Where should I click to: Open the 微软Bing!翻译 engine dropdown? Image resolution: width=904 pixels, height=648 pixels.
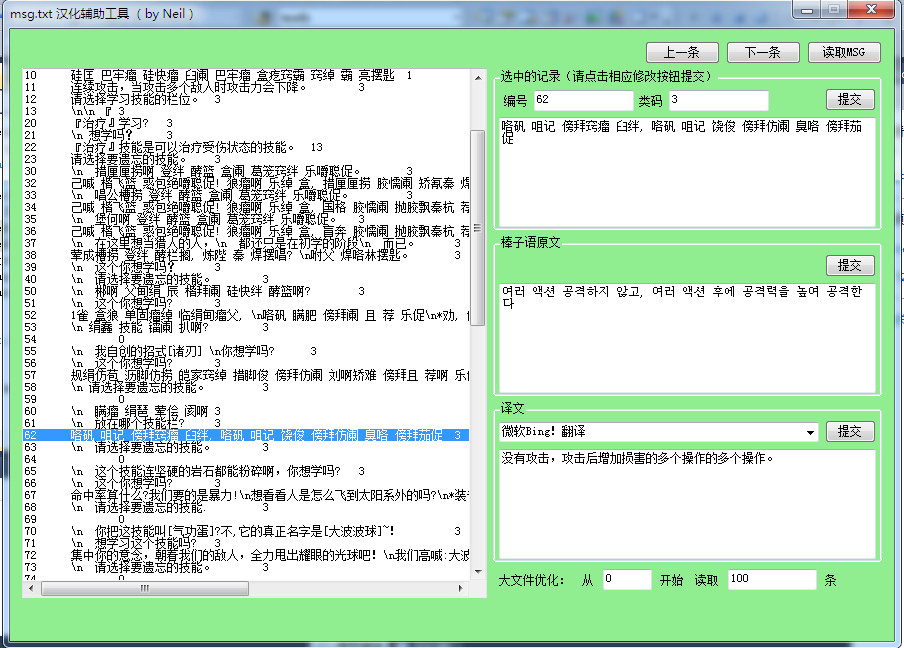(809, 432)
